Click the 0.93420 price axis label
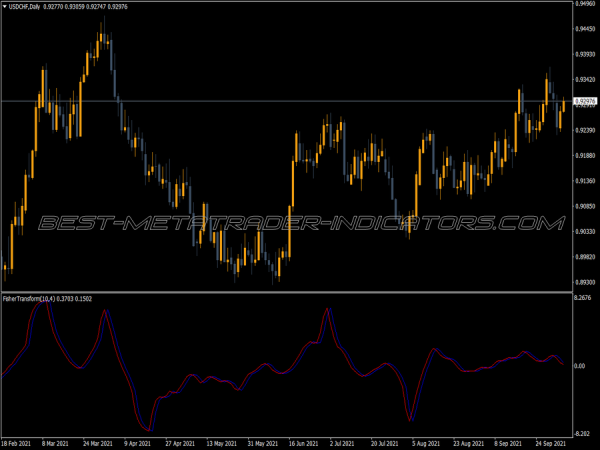The width and height of the screenshot is (600, 450). (x=585, y=80)
